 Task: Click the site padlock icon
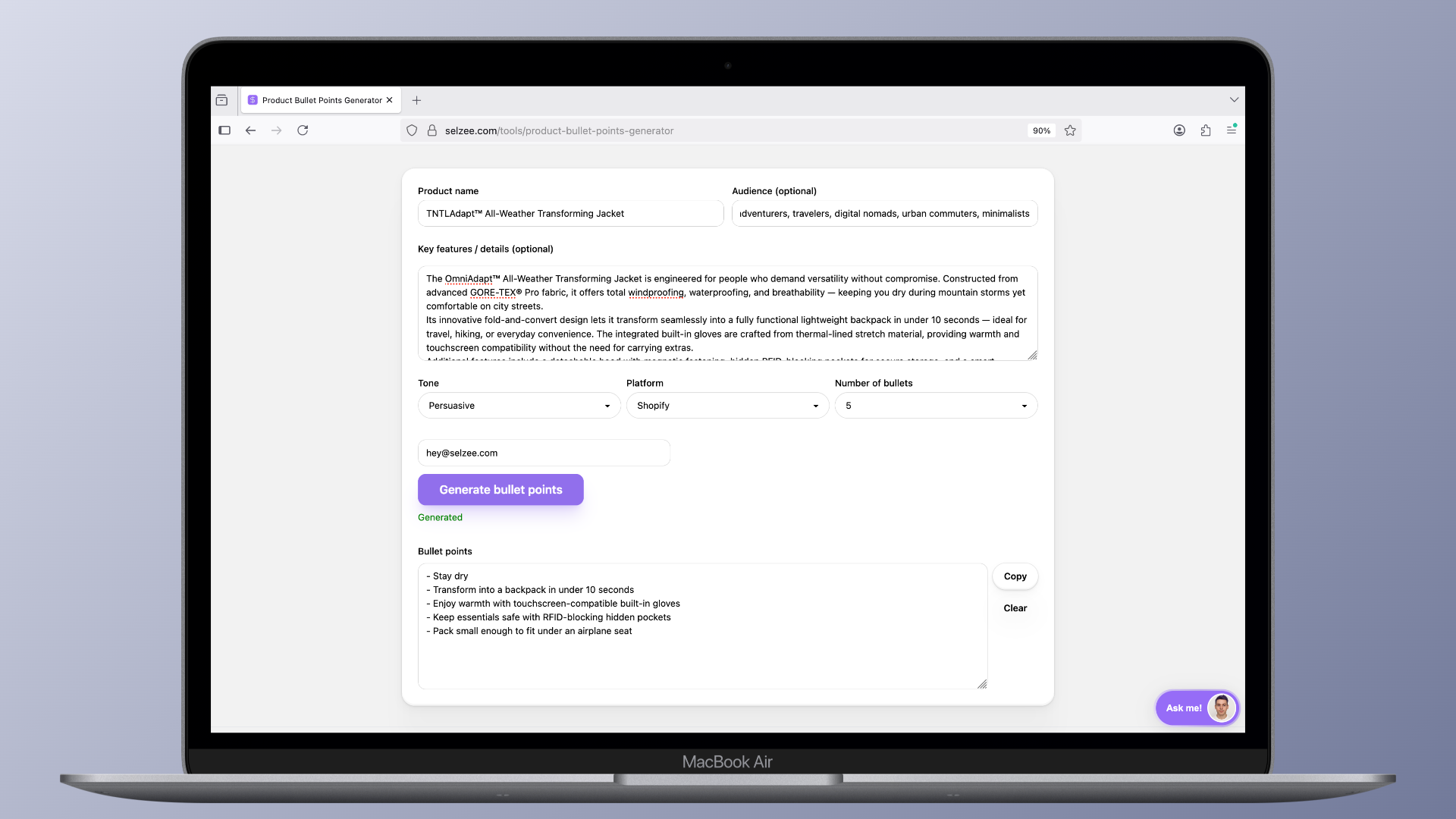tap(432, 130)
